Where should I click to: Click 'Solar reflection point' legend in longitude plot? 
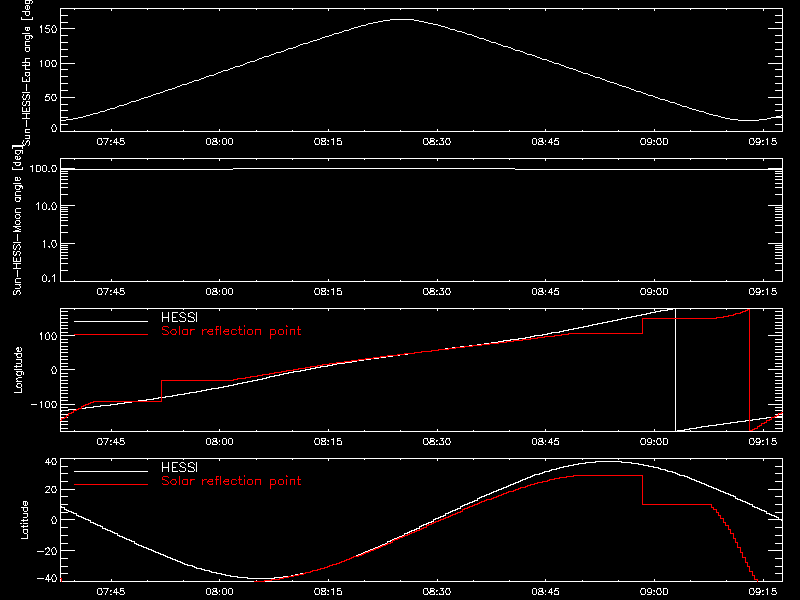coord(231,331)
